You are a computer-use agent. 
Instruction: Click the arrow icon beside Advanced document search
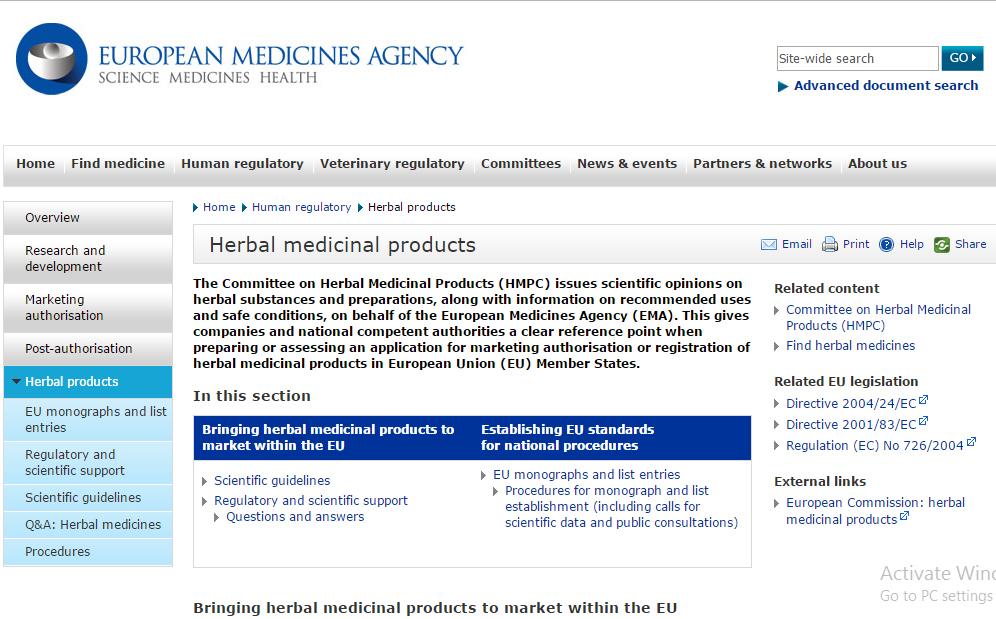click(x=783, y=86)
